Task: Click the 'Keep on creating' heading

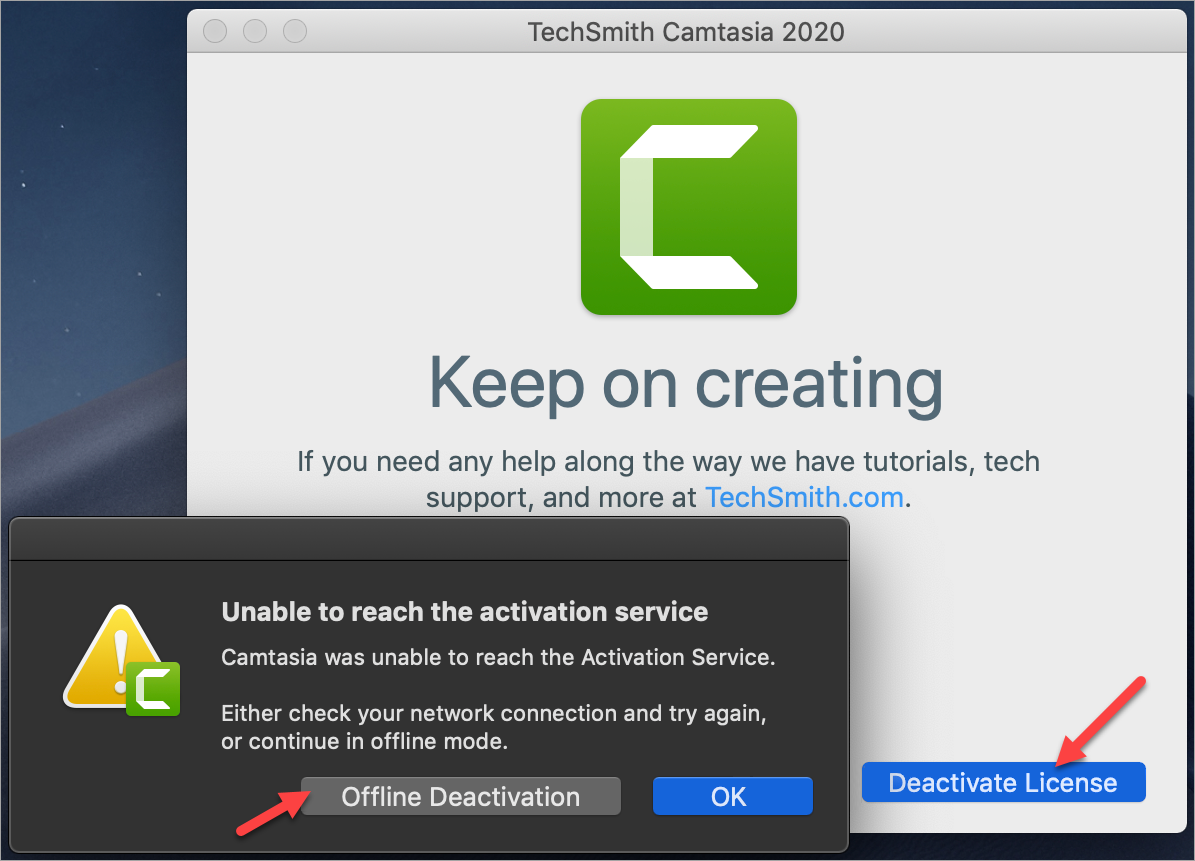Action: click(x=685, y=384)
